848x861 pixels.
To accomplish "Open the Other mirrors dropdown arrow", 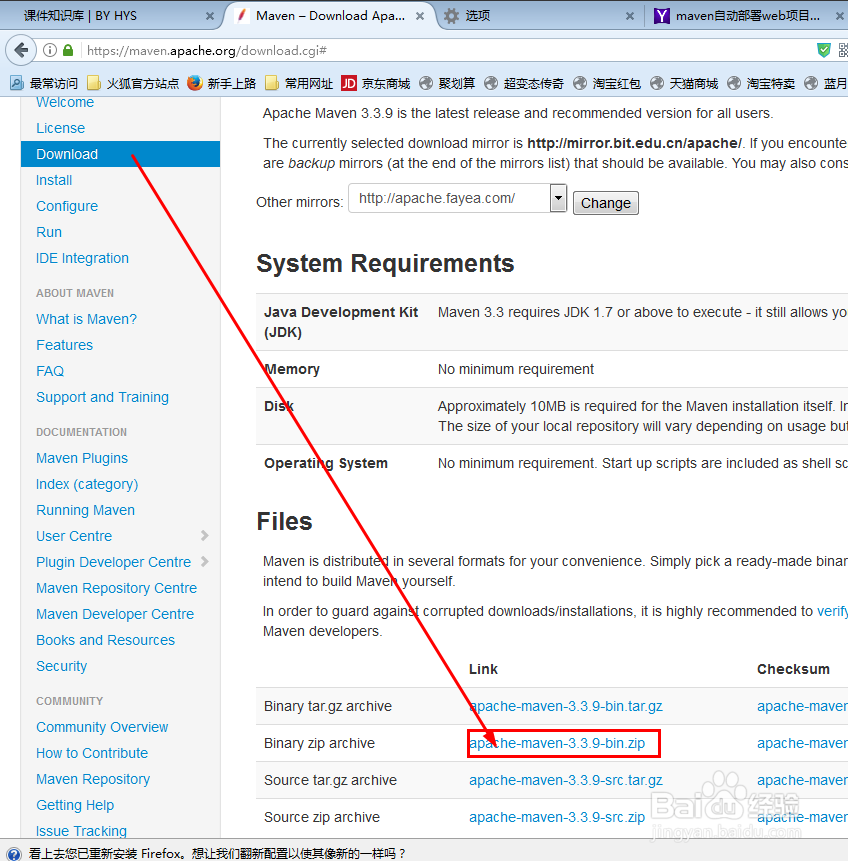I will pyautogui.click(x=558, y=198).
